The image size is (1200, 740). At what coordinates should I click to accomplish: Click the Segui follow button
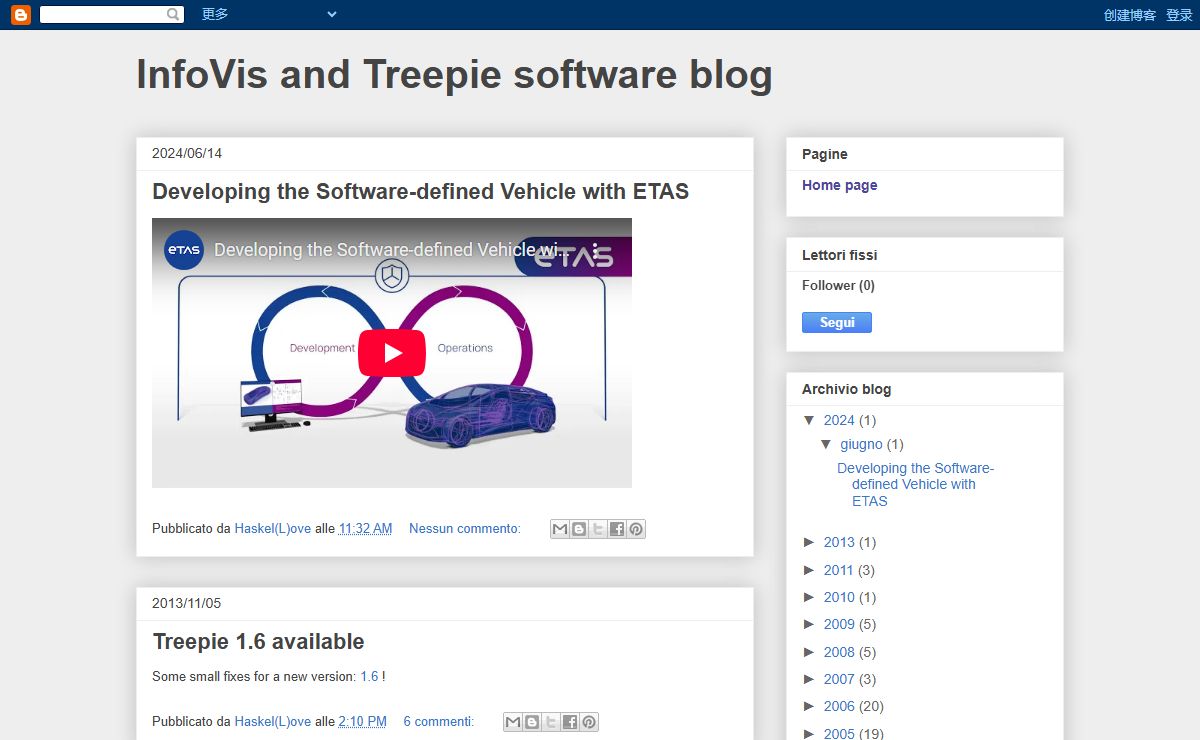click(x=837, y=322)
